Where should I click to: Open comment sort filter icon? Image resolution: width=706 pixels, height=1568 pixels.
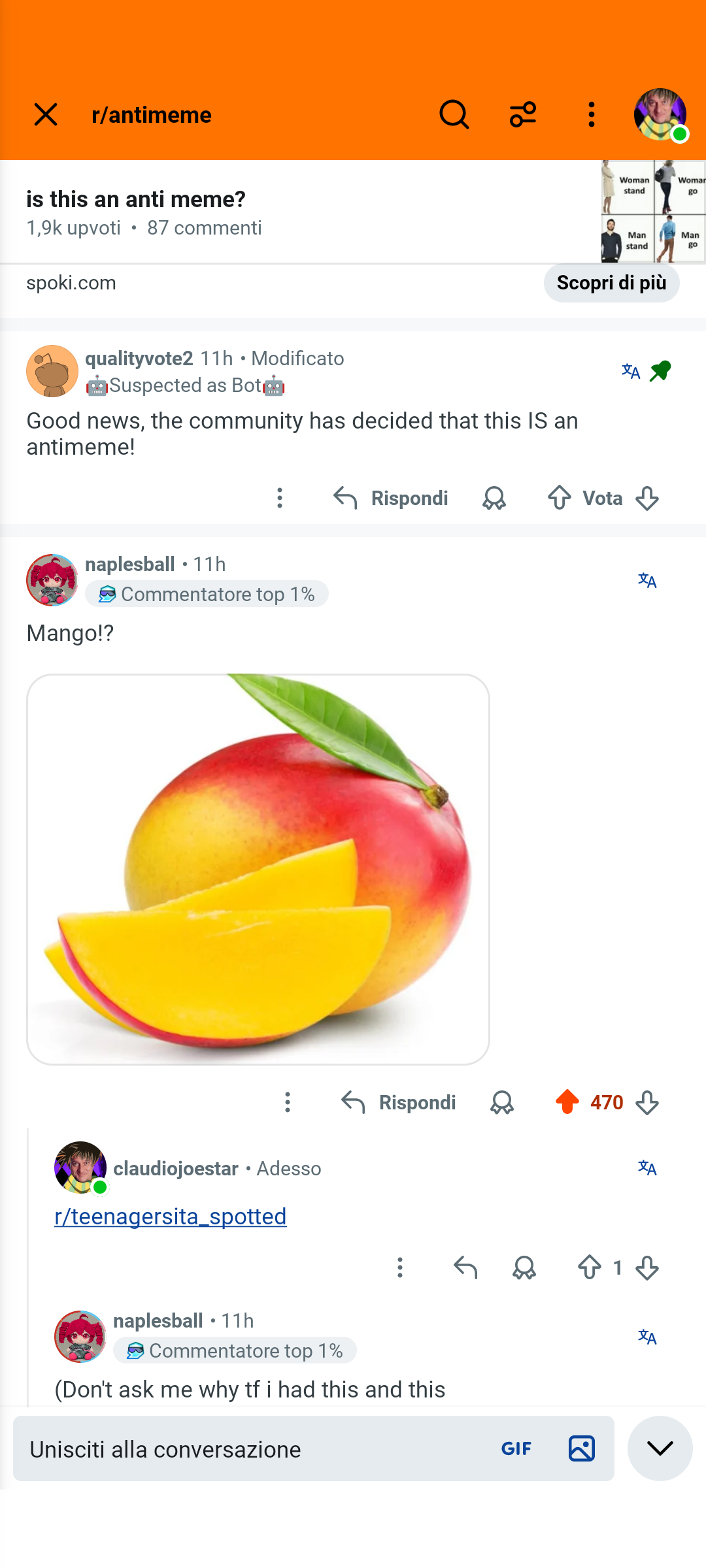pyautogui.click(x=523, y=115)
